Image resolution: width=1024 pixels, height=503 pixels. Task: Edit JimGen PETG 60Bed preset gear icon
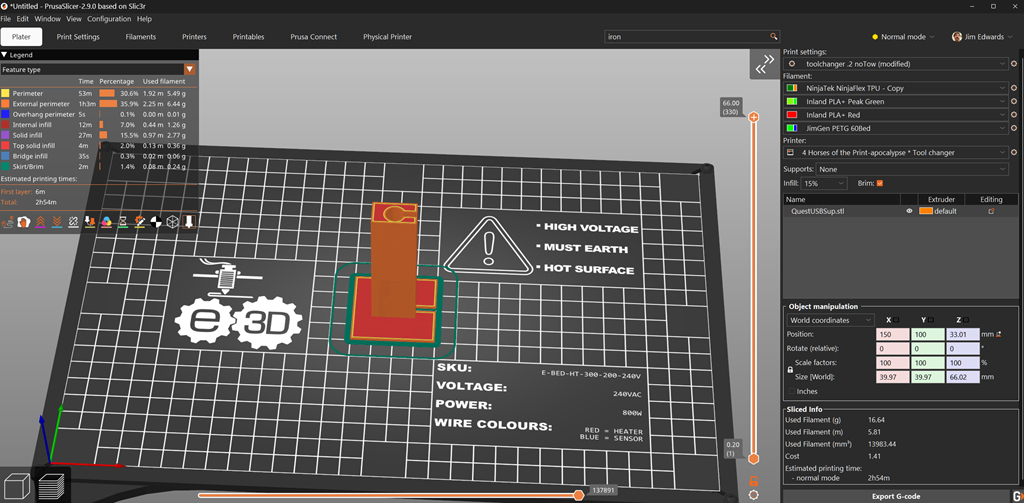click(x=1014, y=128)
